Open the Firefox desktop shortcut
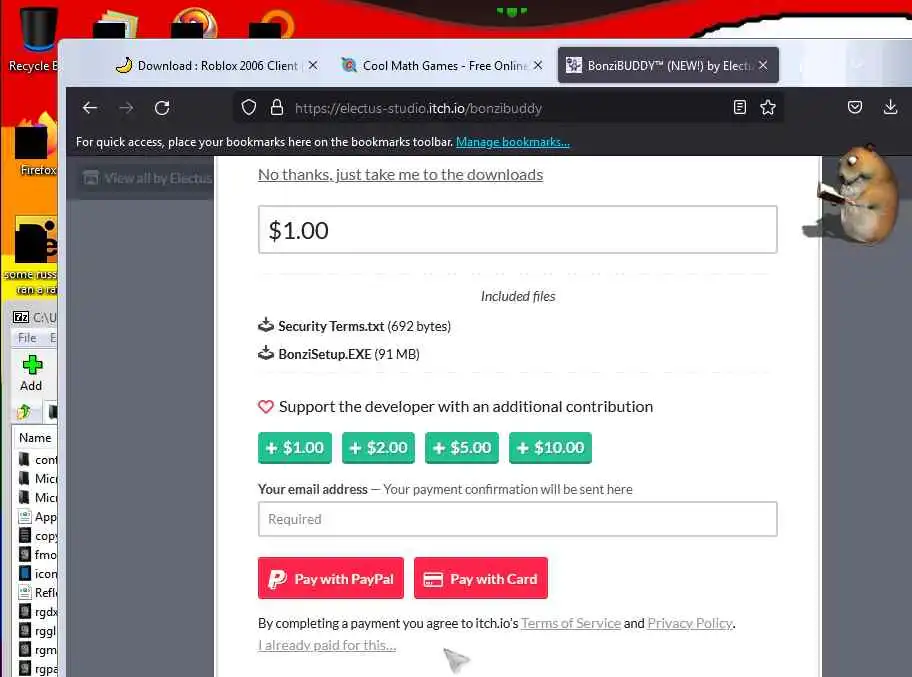Viewport: 912px width, 677px height. pos(36,145)
